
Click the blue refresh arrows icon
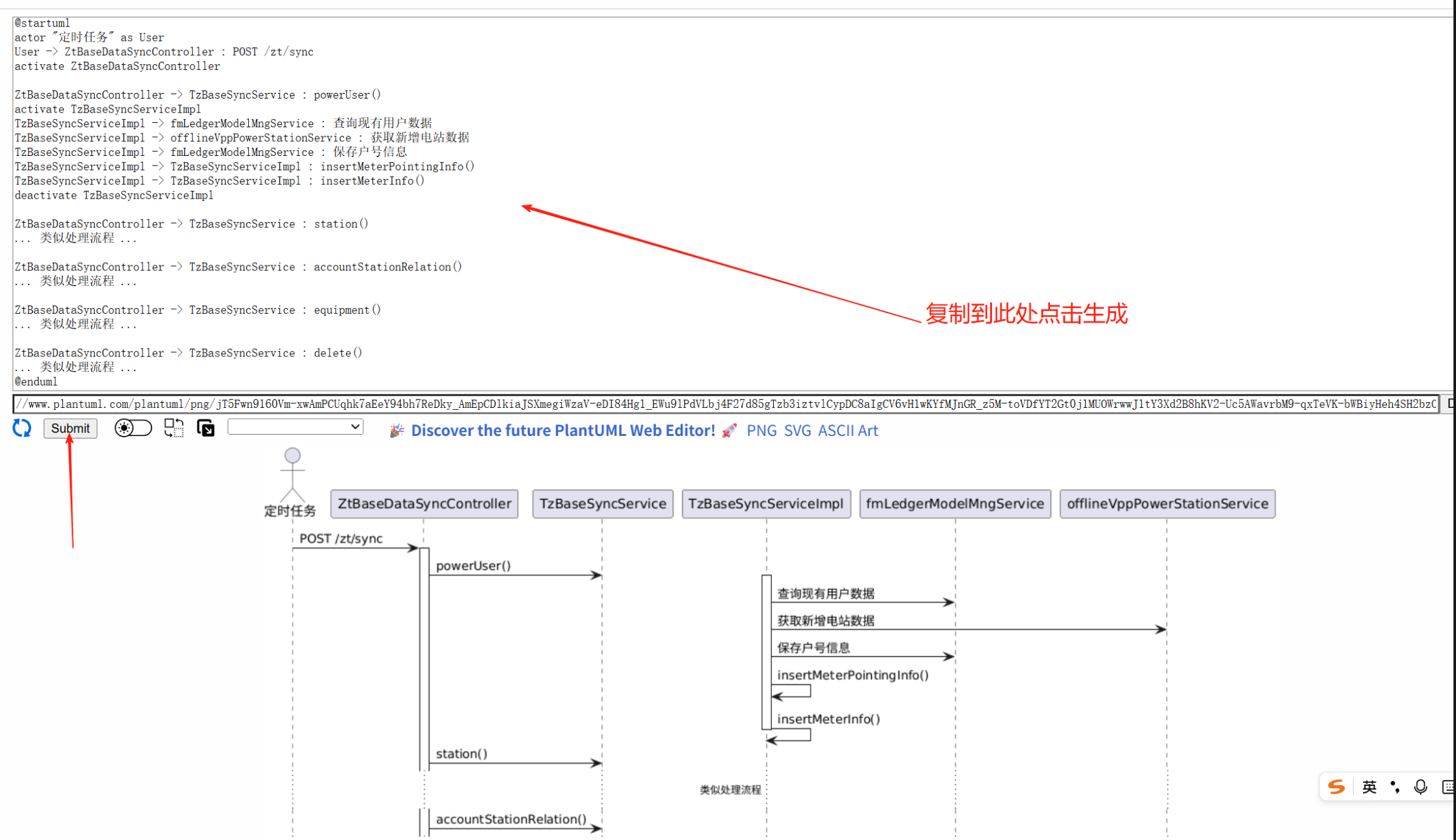[x=22, y=428]
